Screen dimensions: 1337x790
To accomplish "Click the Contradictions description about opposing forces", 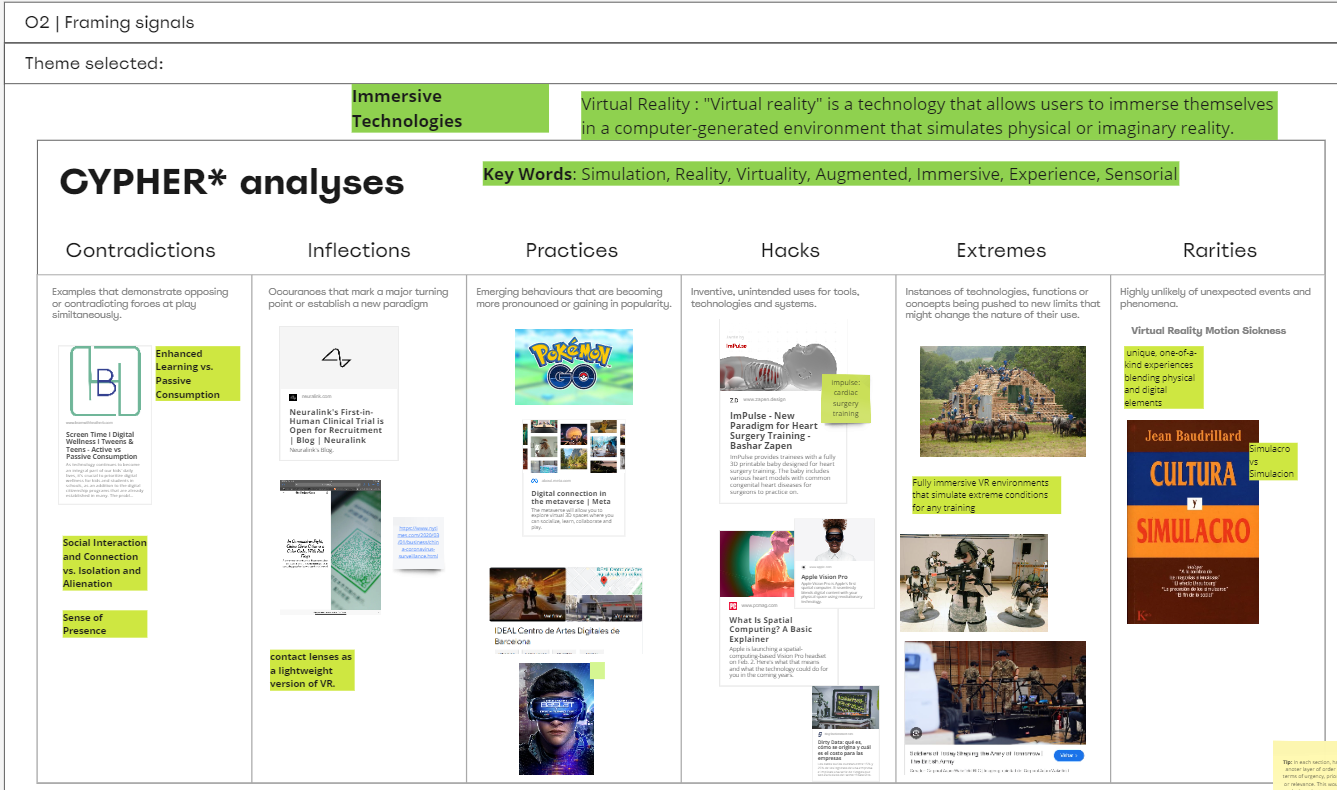I will pyautogui.click(x=141, y=303).
